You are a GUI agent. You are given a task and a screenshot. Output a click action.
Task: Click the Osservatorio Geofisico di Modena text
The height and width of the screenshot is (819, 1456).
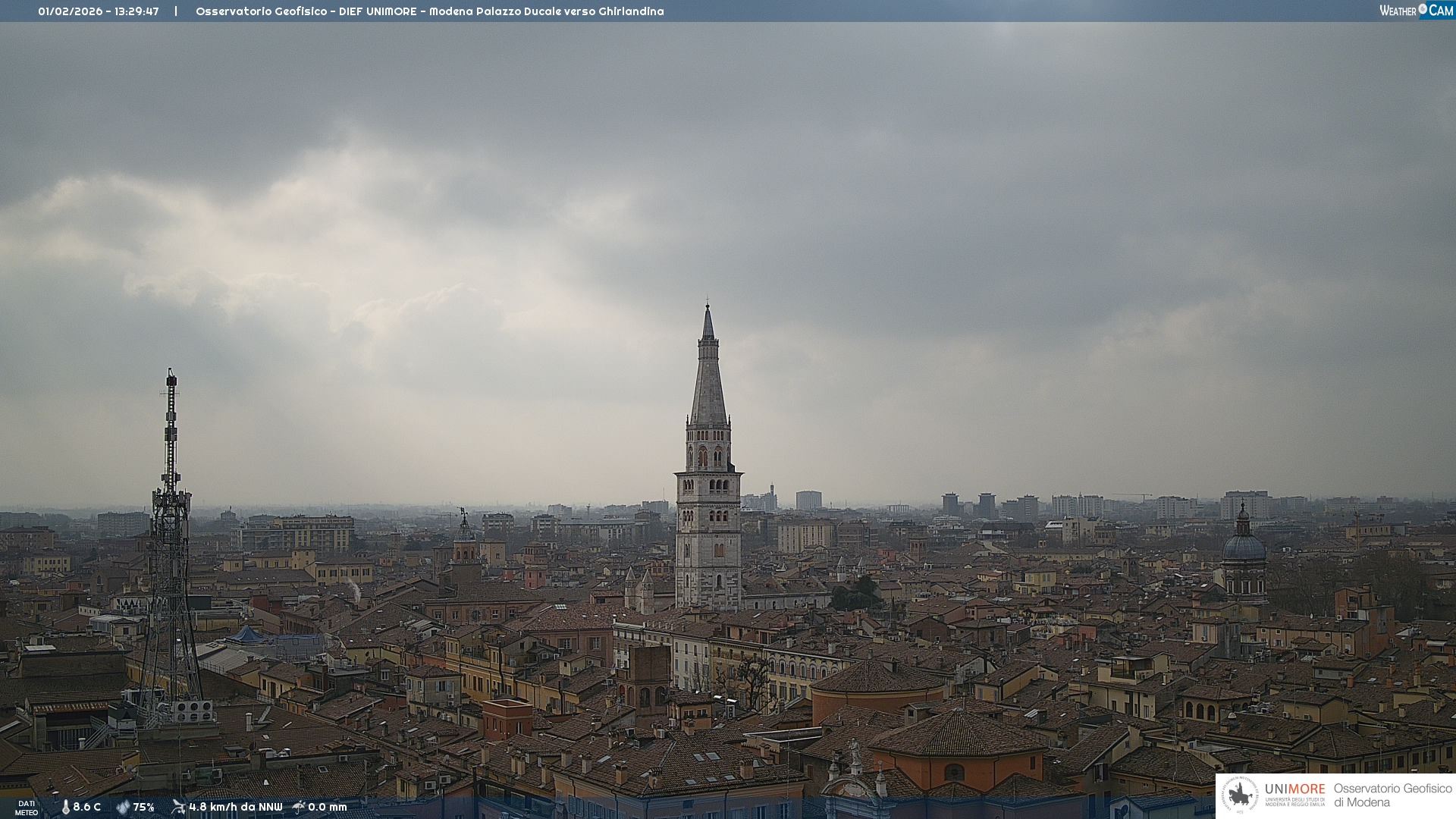click(1392, 795)
